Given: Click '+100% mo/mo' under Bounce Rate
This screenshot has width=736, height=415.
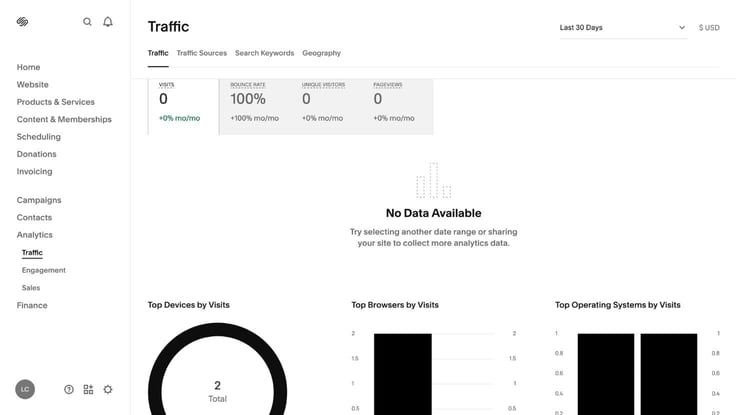Looking at the screenshot, I should pyautogui.click(x=254, y=118).
